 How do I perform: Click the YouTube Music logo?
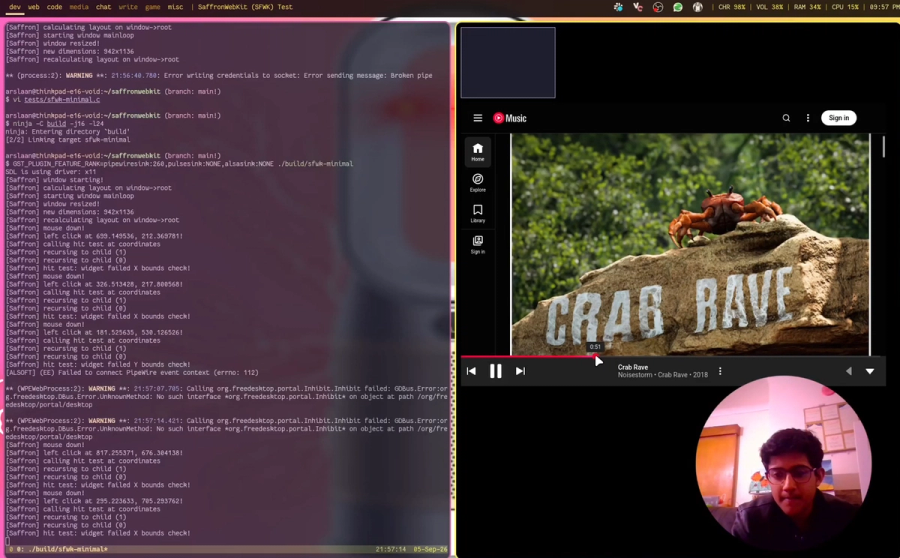(x=510, y=118)
